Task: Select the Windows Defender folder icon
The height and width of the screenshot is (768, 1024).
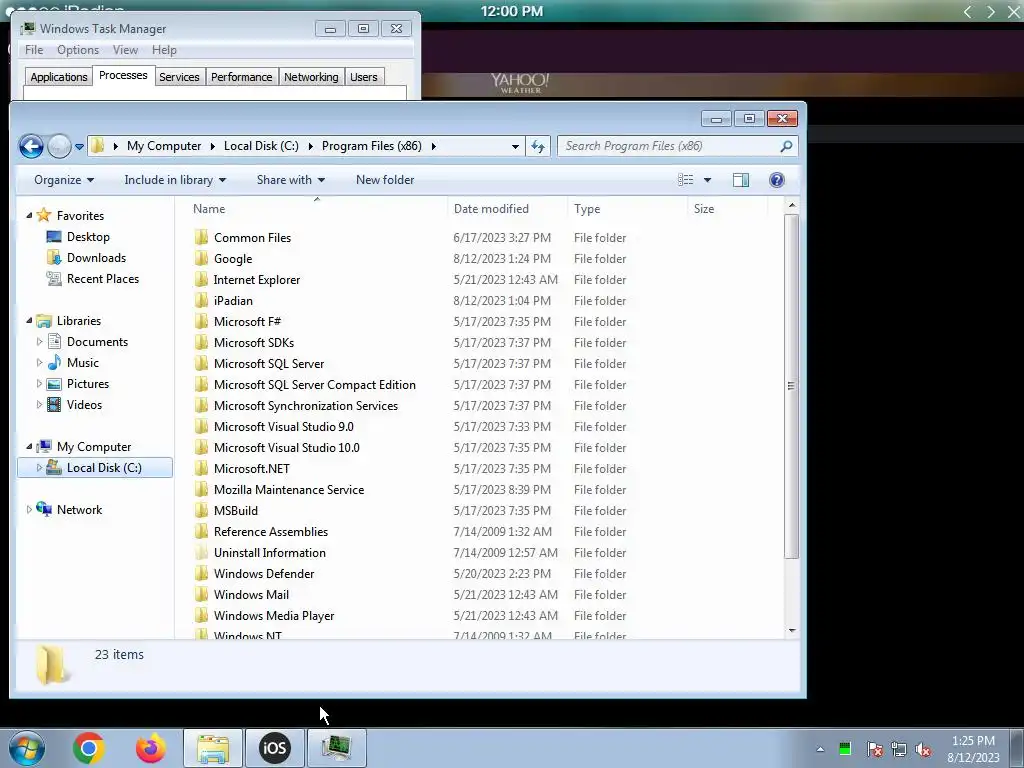Action: [201, 573]
